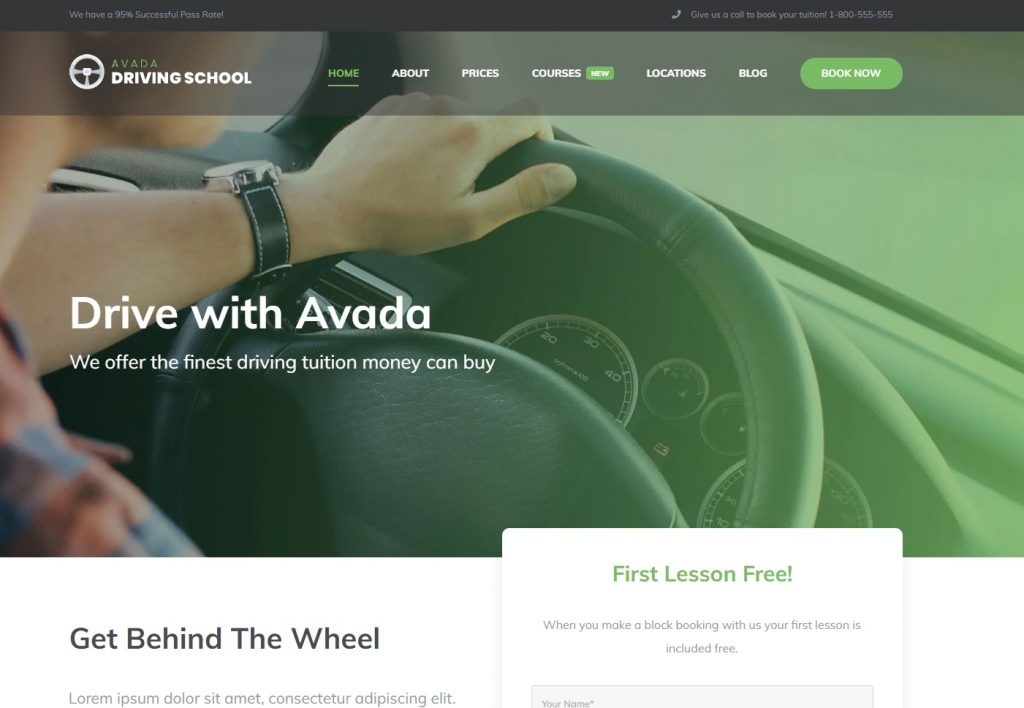The height and width of the screenshot is (708, 1024).
Task: Click the NEW badge beside Courses
Action: (600, 73)
